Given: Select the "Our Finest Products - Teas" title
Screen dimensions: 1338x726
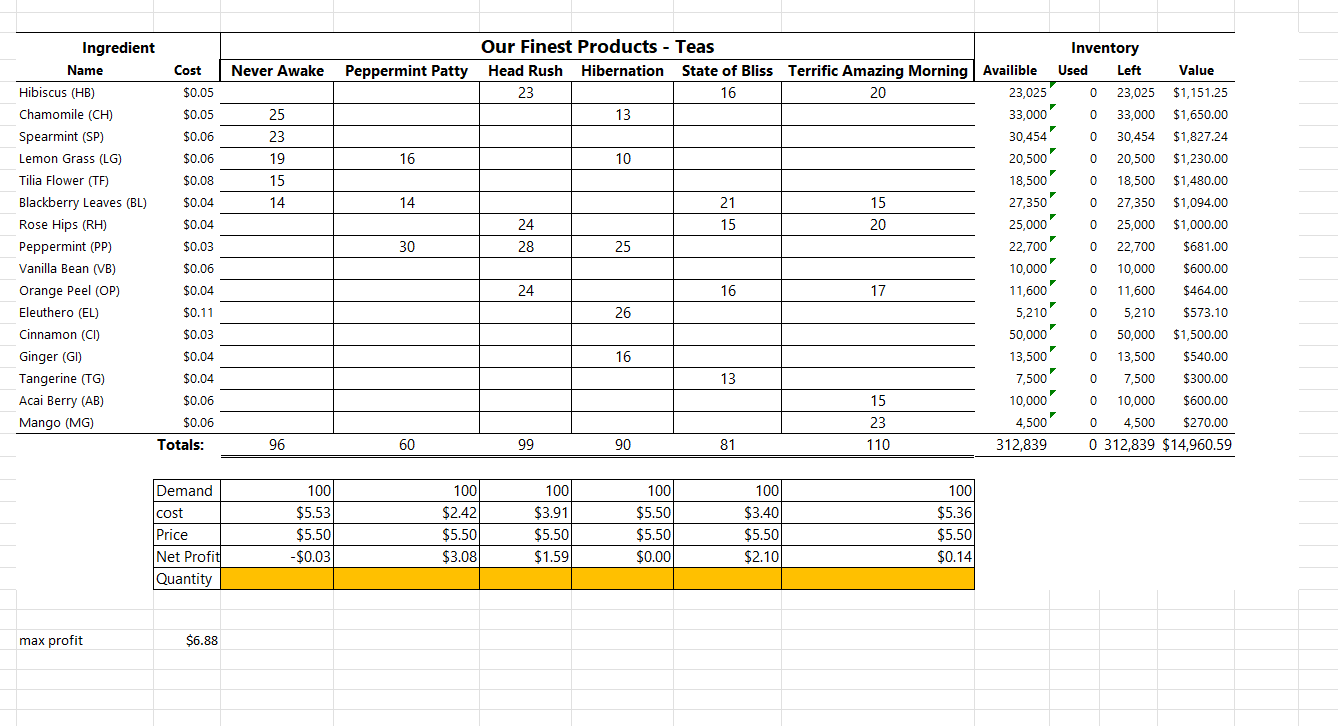Looking at the screenshot, I should click(x=597, y=47).
